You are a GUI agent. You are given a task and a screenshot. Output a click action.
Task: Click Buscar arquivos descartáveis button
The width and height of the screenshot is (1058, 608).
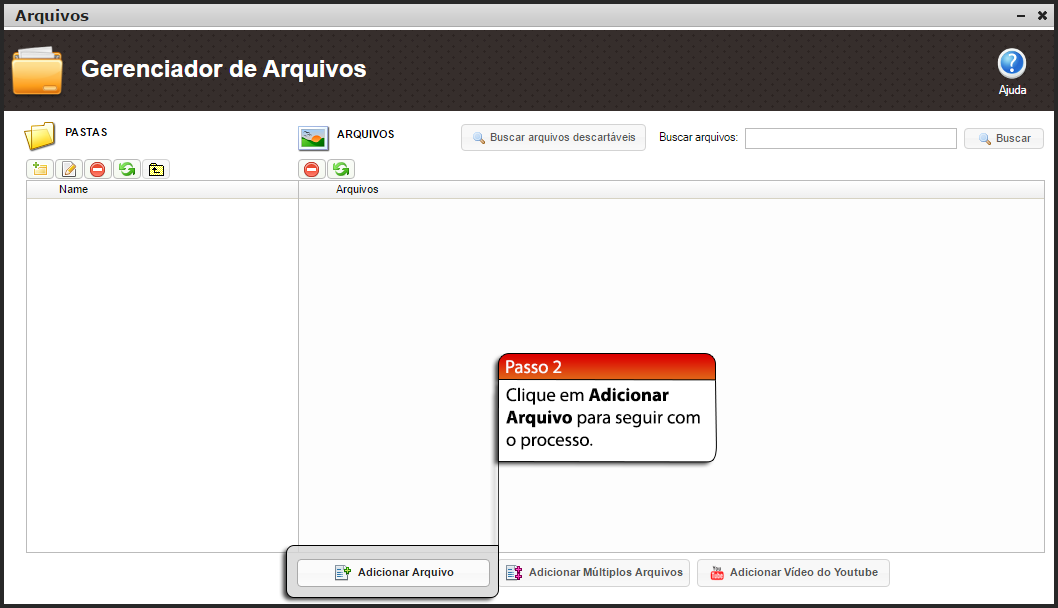[x=553, y=138]
